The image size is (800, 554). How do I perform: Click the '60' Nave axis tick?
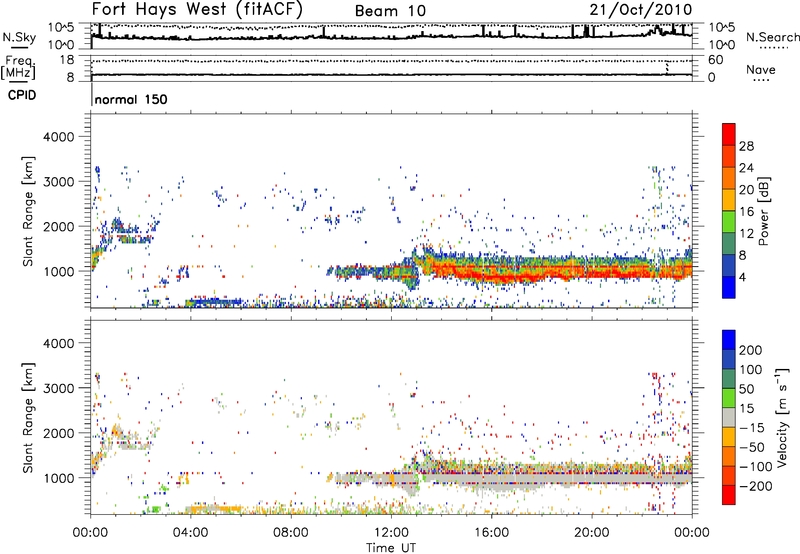(x=715, y=60)
